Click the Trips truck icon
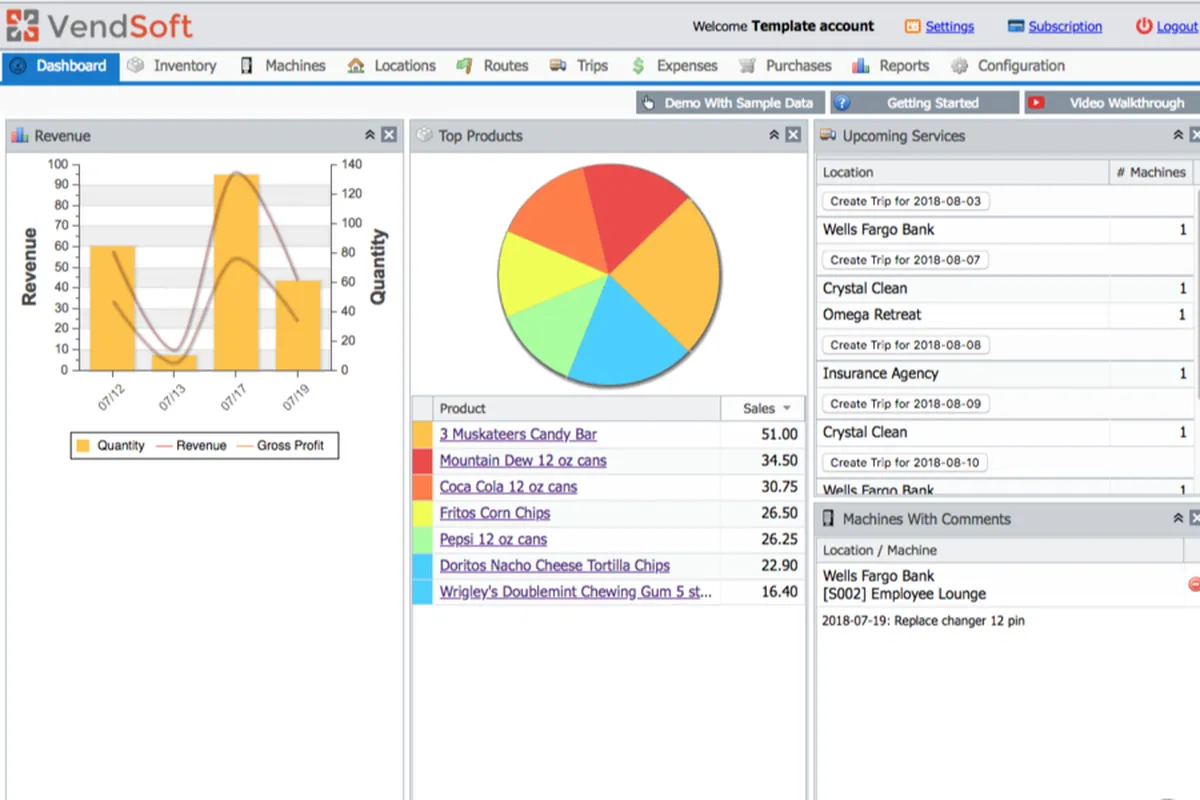The height and width of the screenshot is (800, 1200). click(x=558, y=66)
